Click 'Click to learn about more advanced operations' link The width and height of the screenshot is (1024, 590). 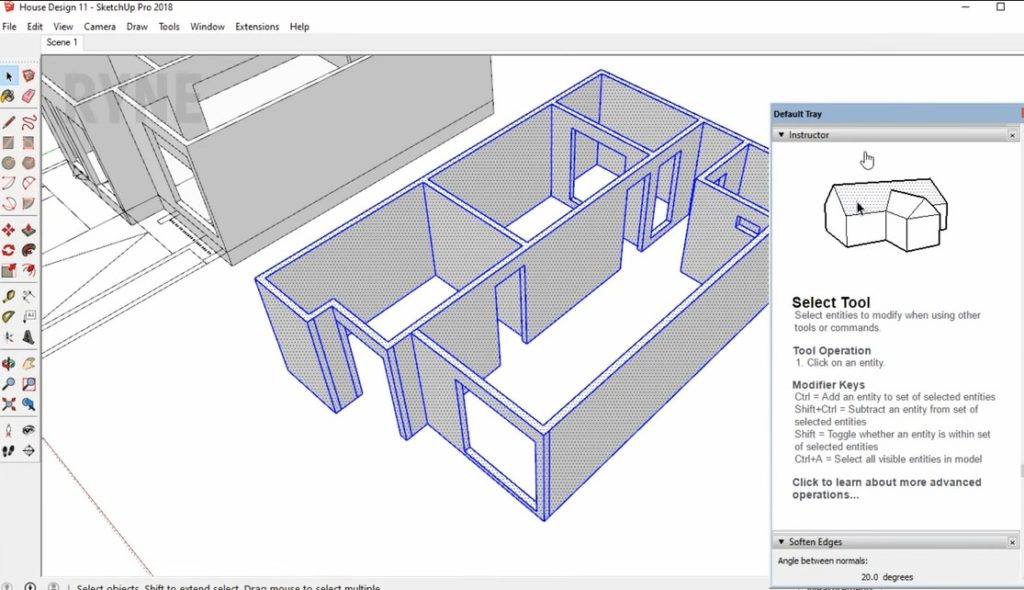[887, 488]
